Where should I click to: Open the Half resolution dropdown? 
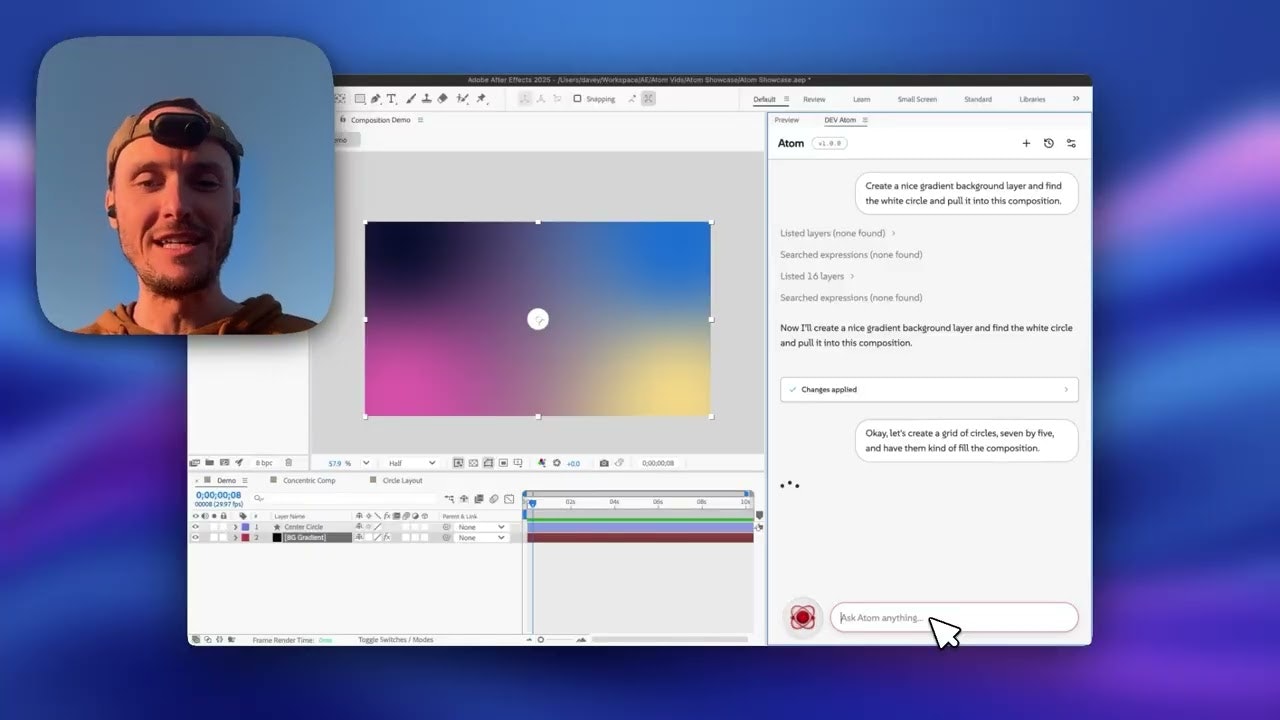point(412,463)
